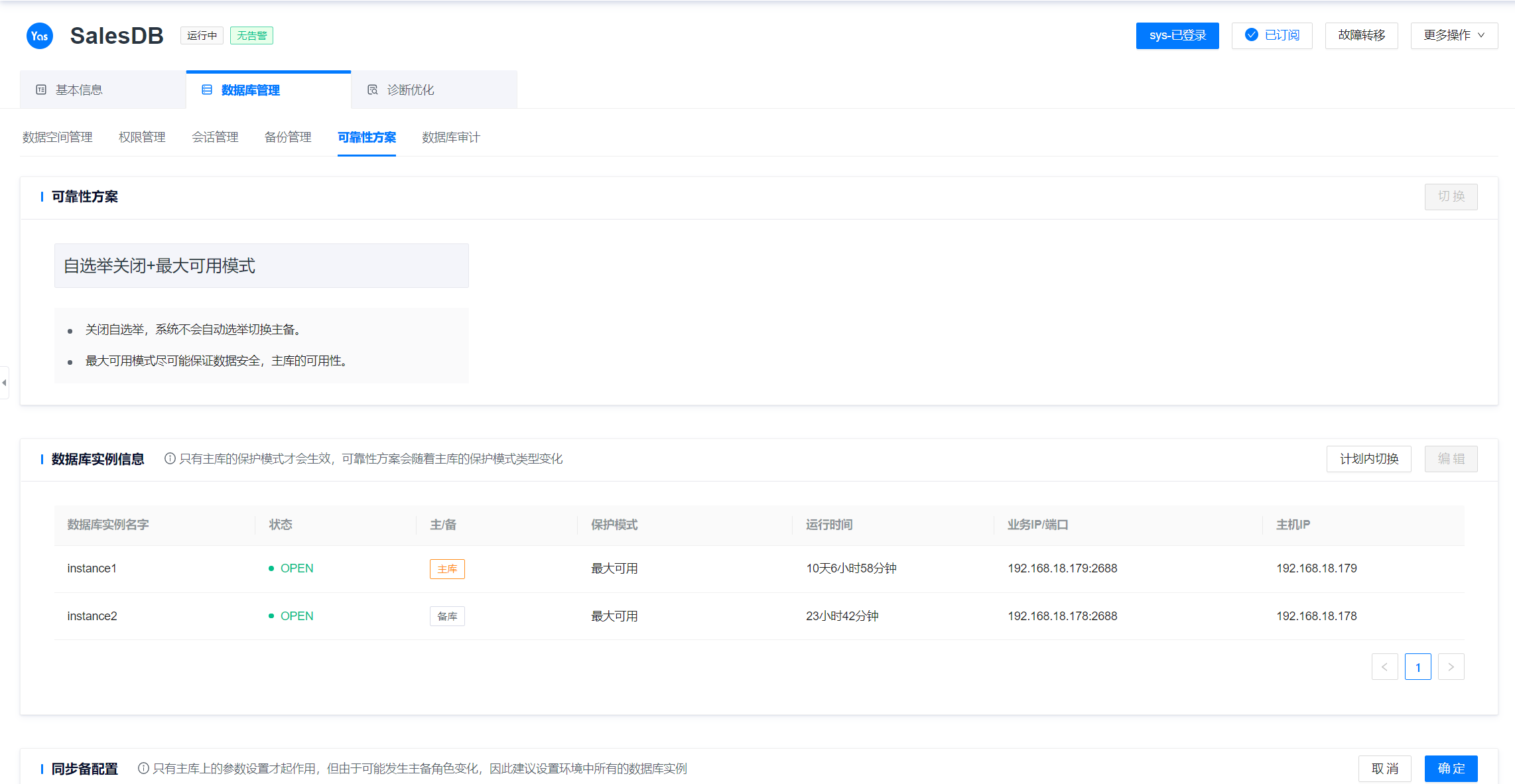The height and width of the screenshot is (784, 1515).
Task: Click the 计划内切换 button
Action: coord(1368,459)
